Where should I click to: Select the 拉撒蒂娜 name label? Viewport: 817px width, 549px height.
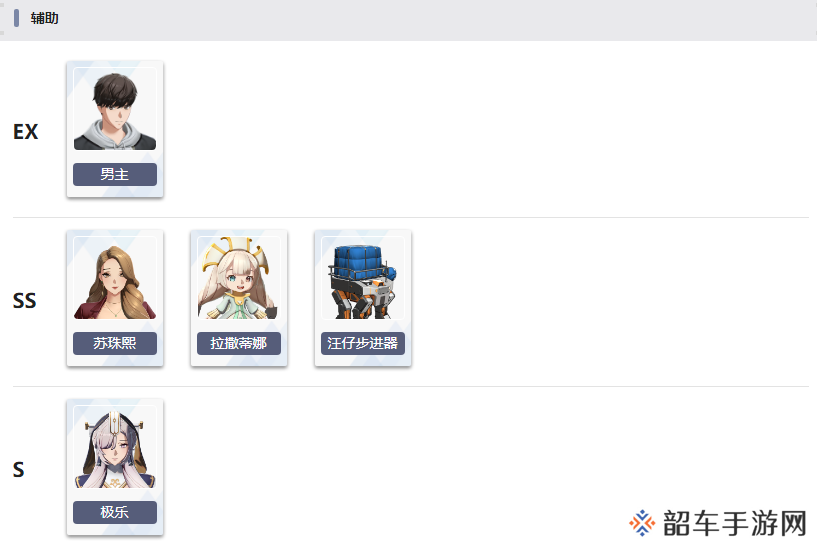pyautogui.click(x=239, y=343)
